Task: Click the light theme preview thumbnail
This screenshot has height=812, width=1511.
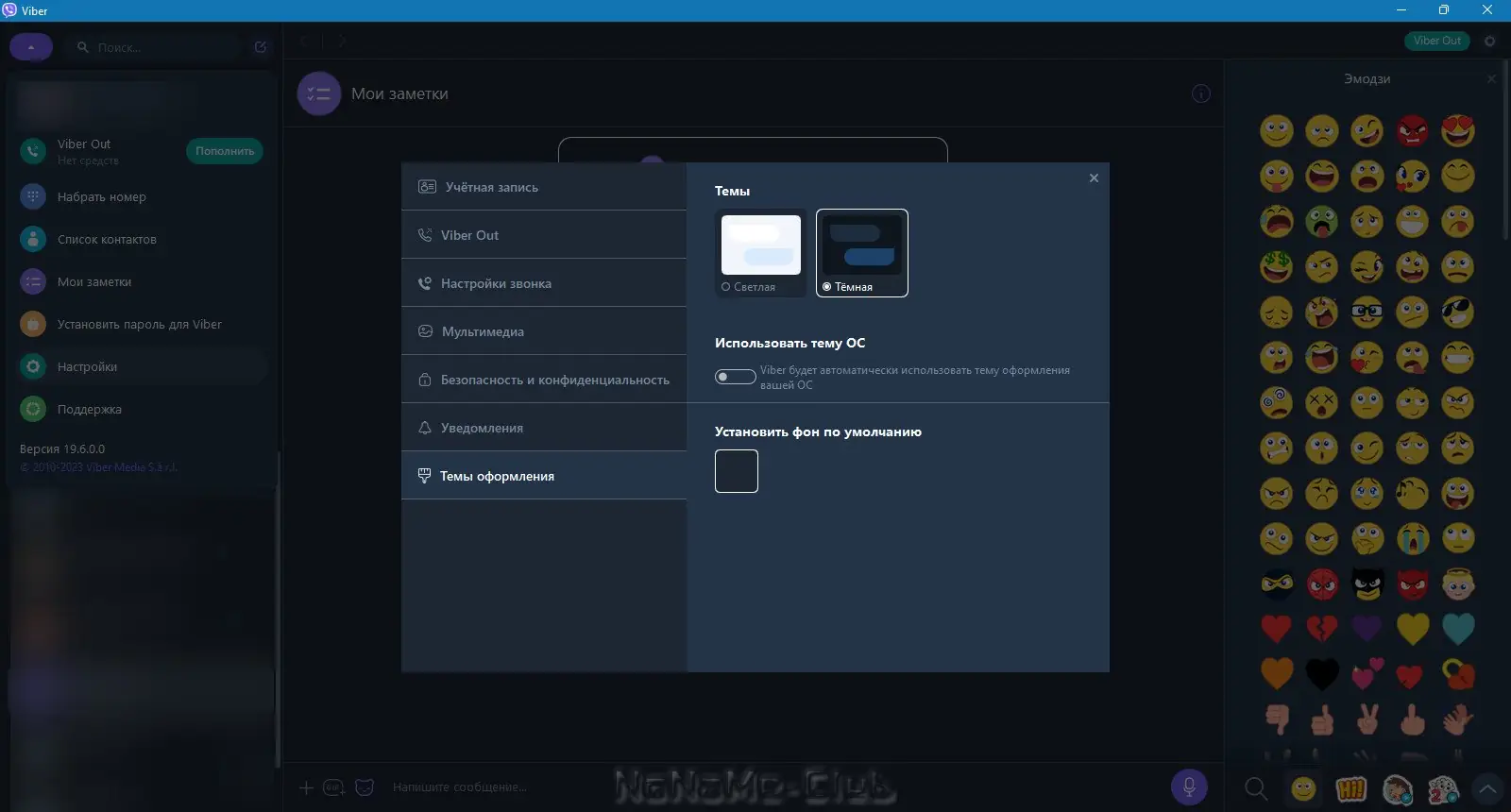Action: pos(761,245)
